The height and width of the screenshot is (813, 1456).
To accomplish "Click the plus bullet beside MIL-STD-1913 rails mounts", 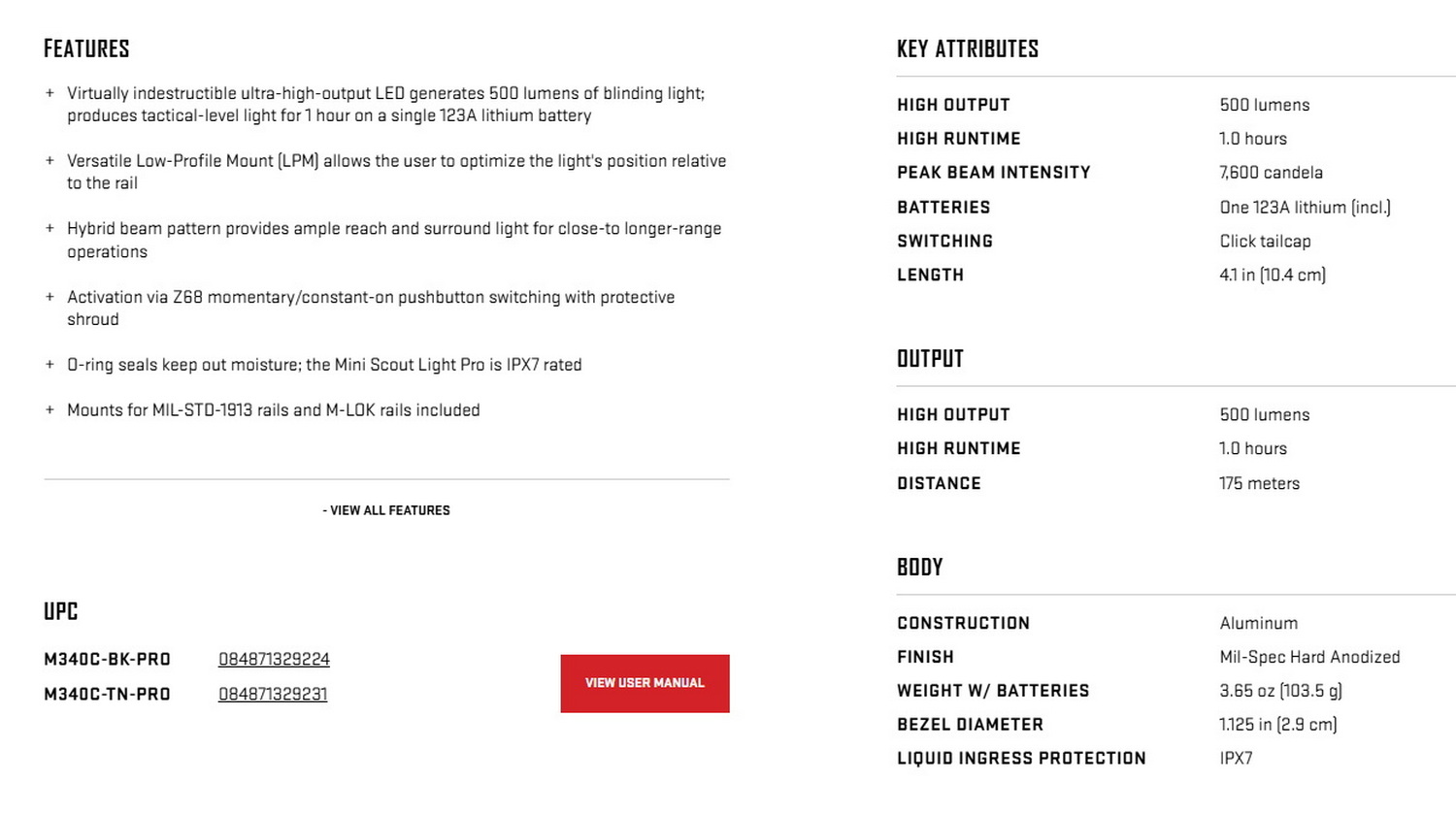I will pyautogui.click(x=50, y=410).
